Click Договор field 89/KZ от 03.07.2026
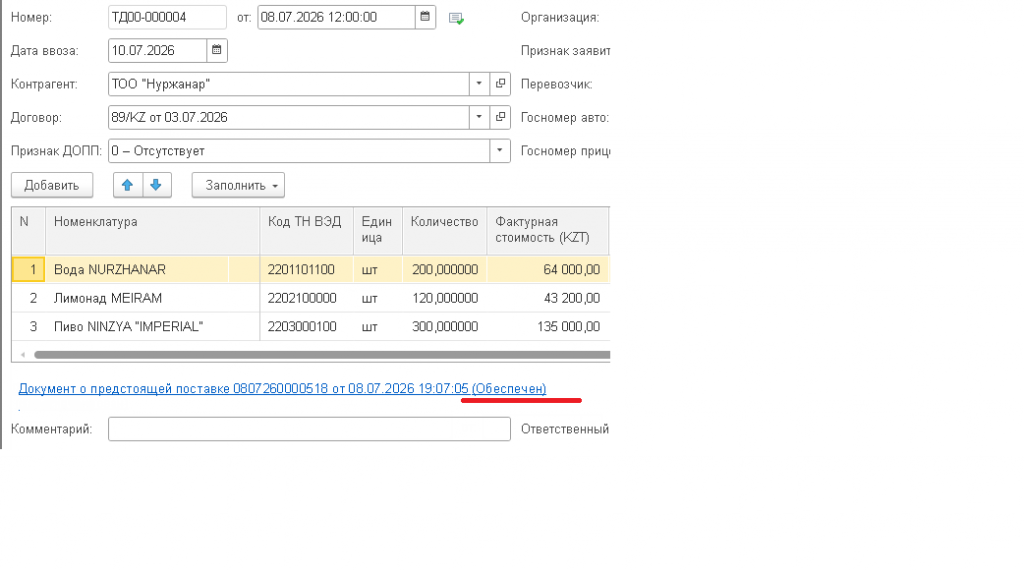Screen dimensions: 1024x571 (x=289, y=117)
